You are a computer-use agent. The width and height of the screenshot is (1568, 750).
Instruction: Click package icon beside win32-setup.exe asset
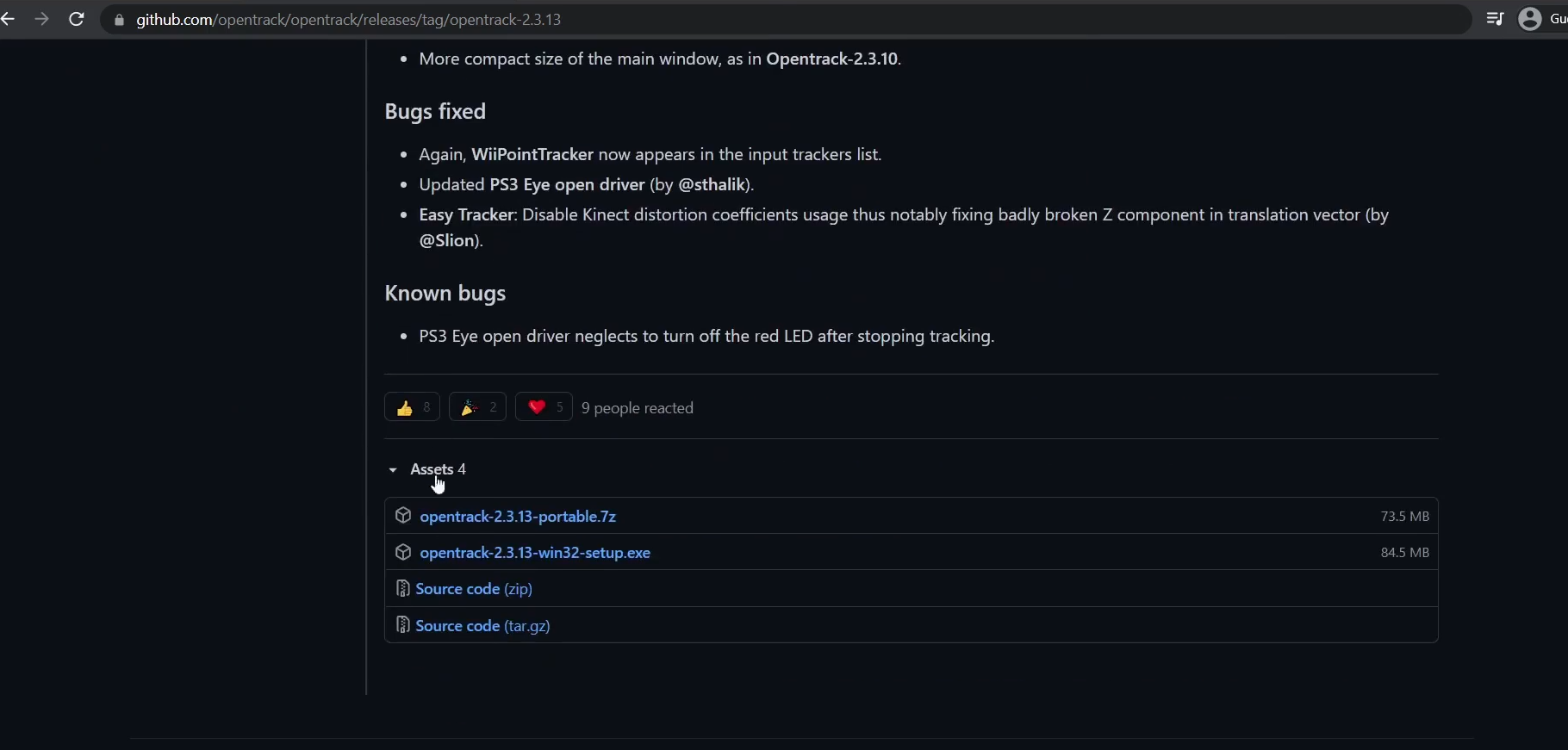(402, 552)
